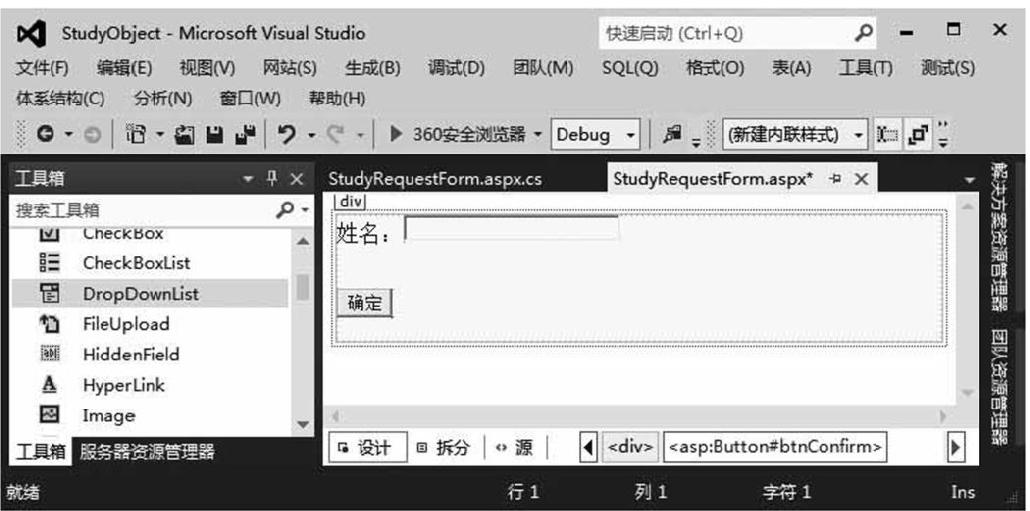Open the 工具(T) menu
Viewport: 1030px width, 511px height.
tap(865, 68)
